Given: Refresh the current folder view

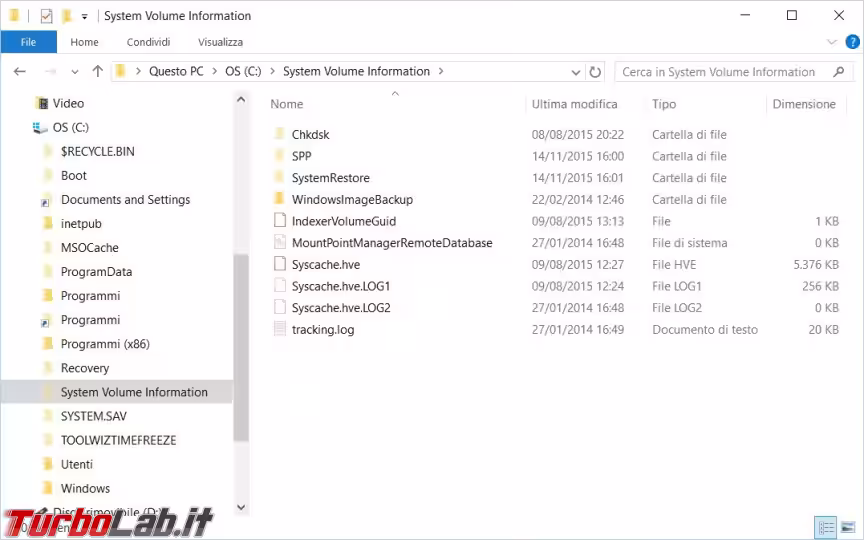Looking at the screenshot, I should (595, 72).
